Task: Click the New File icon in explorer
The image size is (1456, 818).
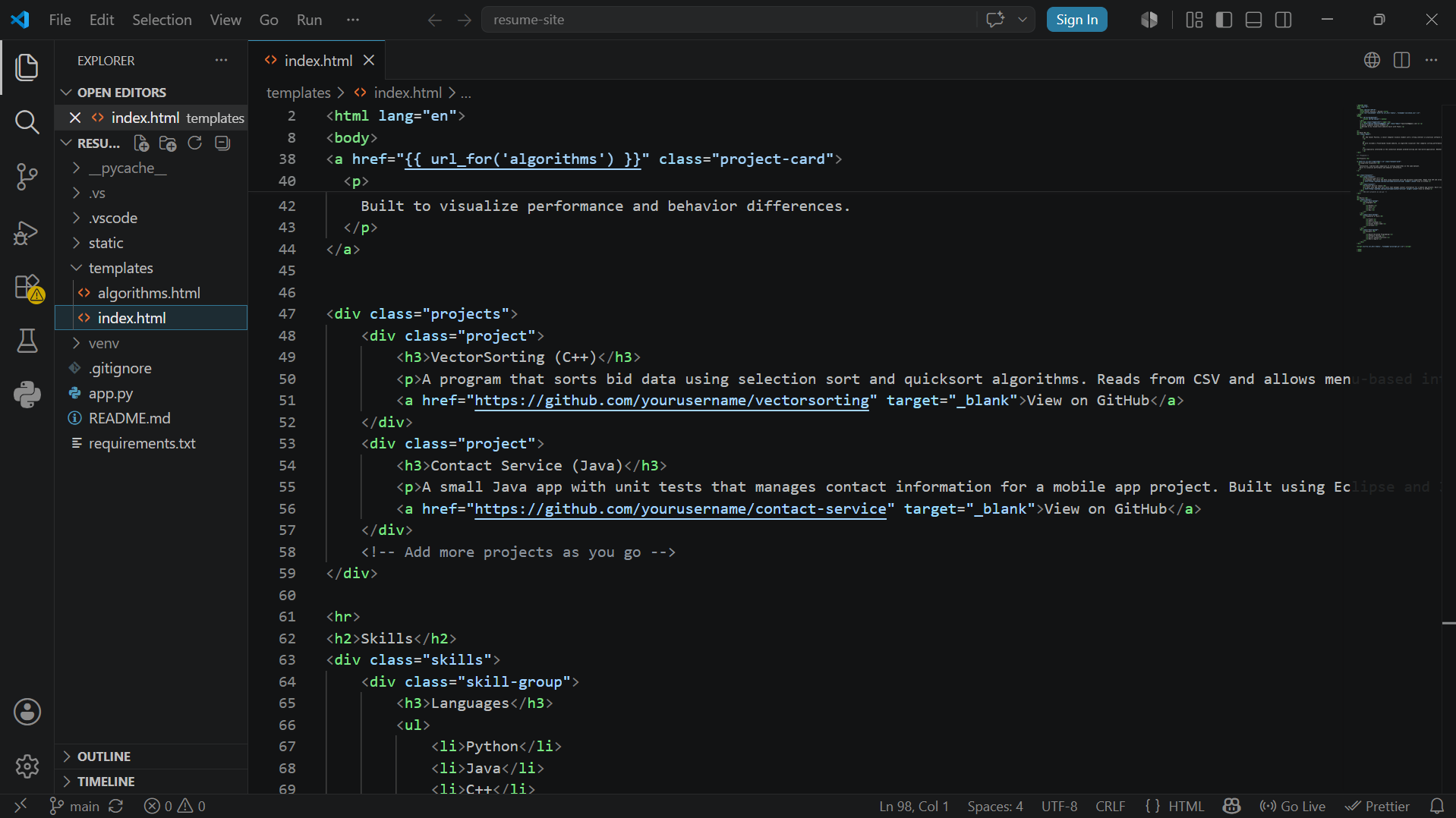Action: point(141,143)
